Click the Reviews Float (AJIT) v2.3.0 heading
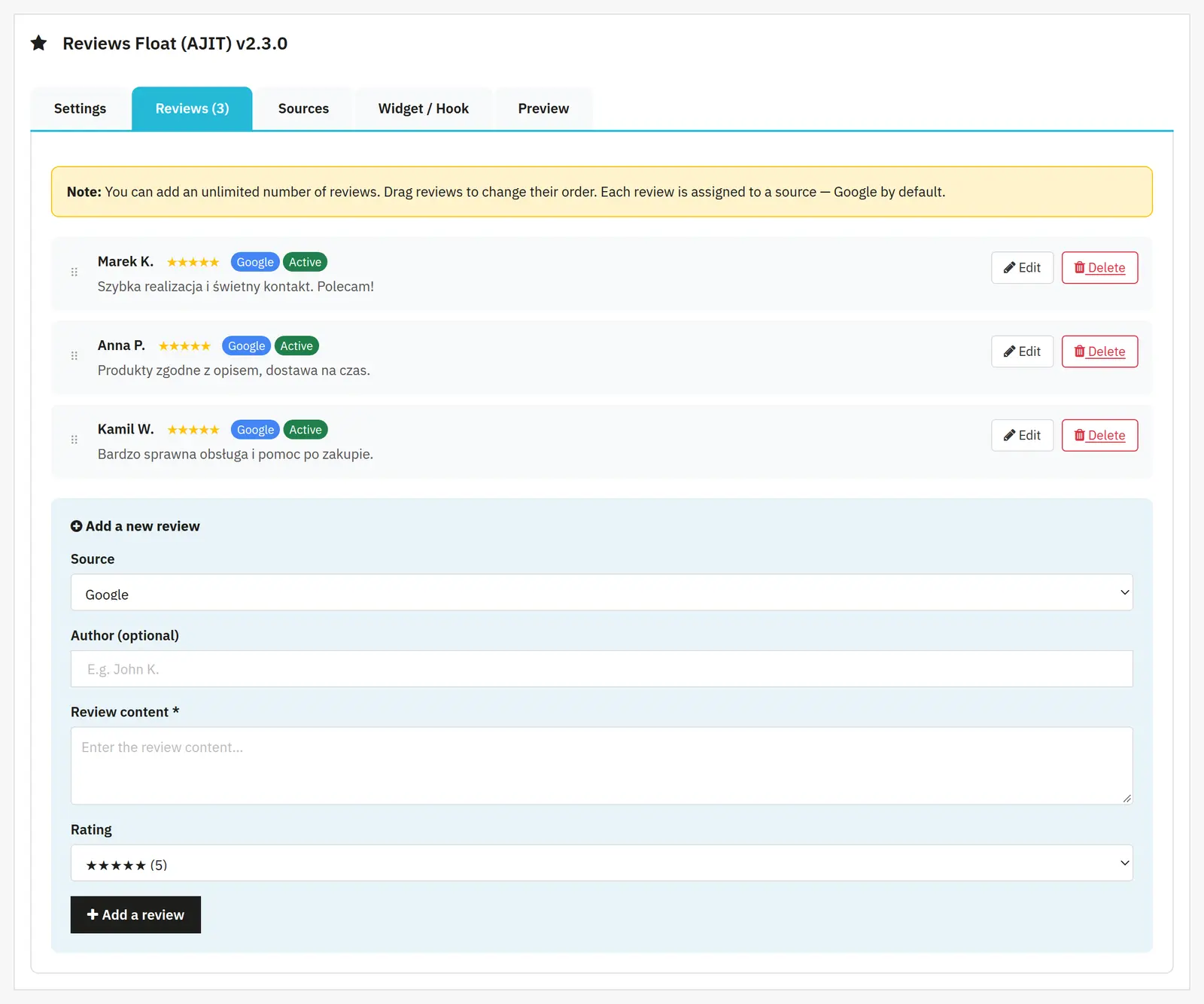The height and width of the screenshot is (1004, 1204). click(175, 44)
